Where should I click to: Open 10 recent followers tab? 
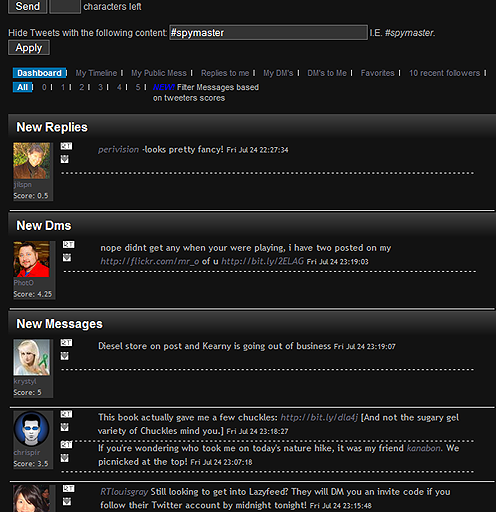(444, 73)
